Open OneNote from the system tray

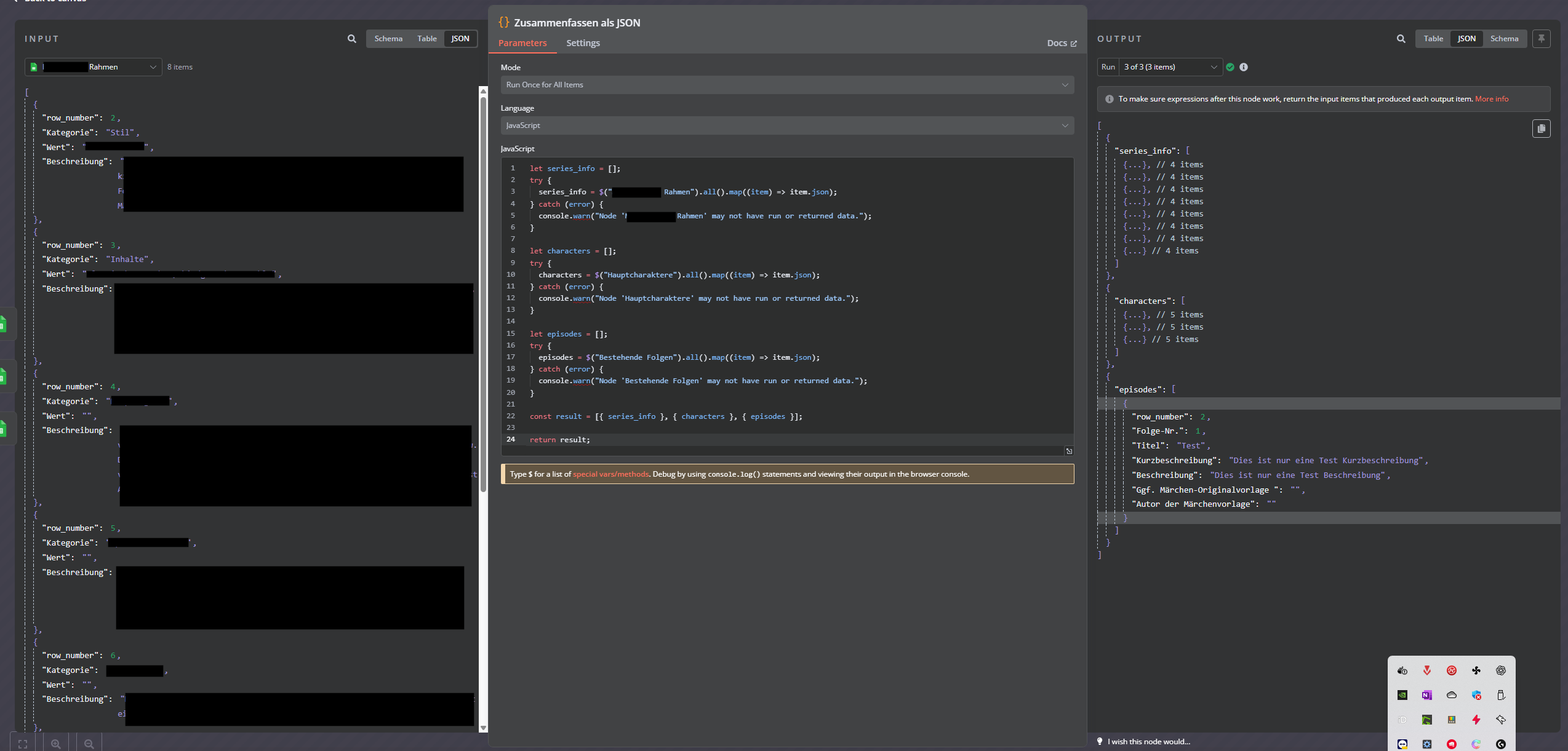point(1426,695)
